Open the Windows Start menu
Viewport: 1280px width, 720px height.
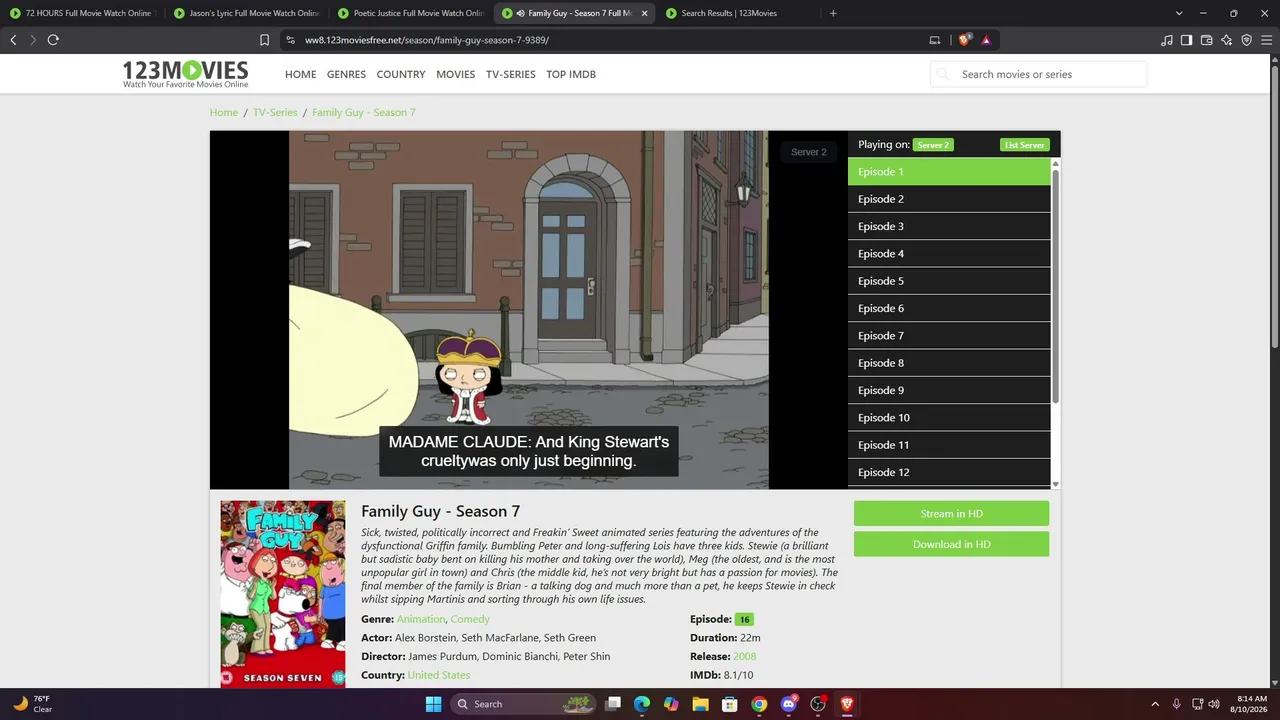[433, 704]
